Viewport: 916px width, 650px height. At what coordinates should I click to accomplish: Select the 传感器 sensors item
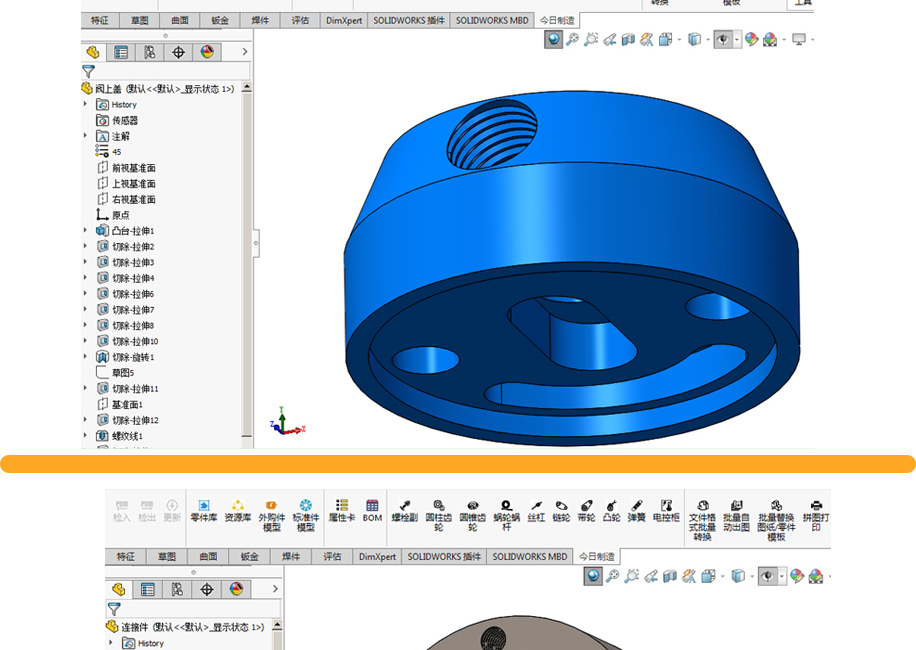117,120
